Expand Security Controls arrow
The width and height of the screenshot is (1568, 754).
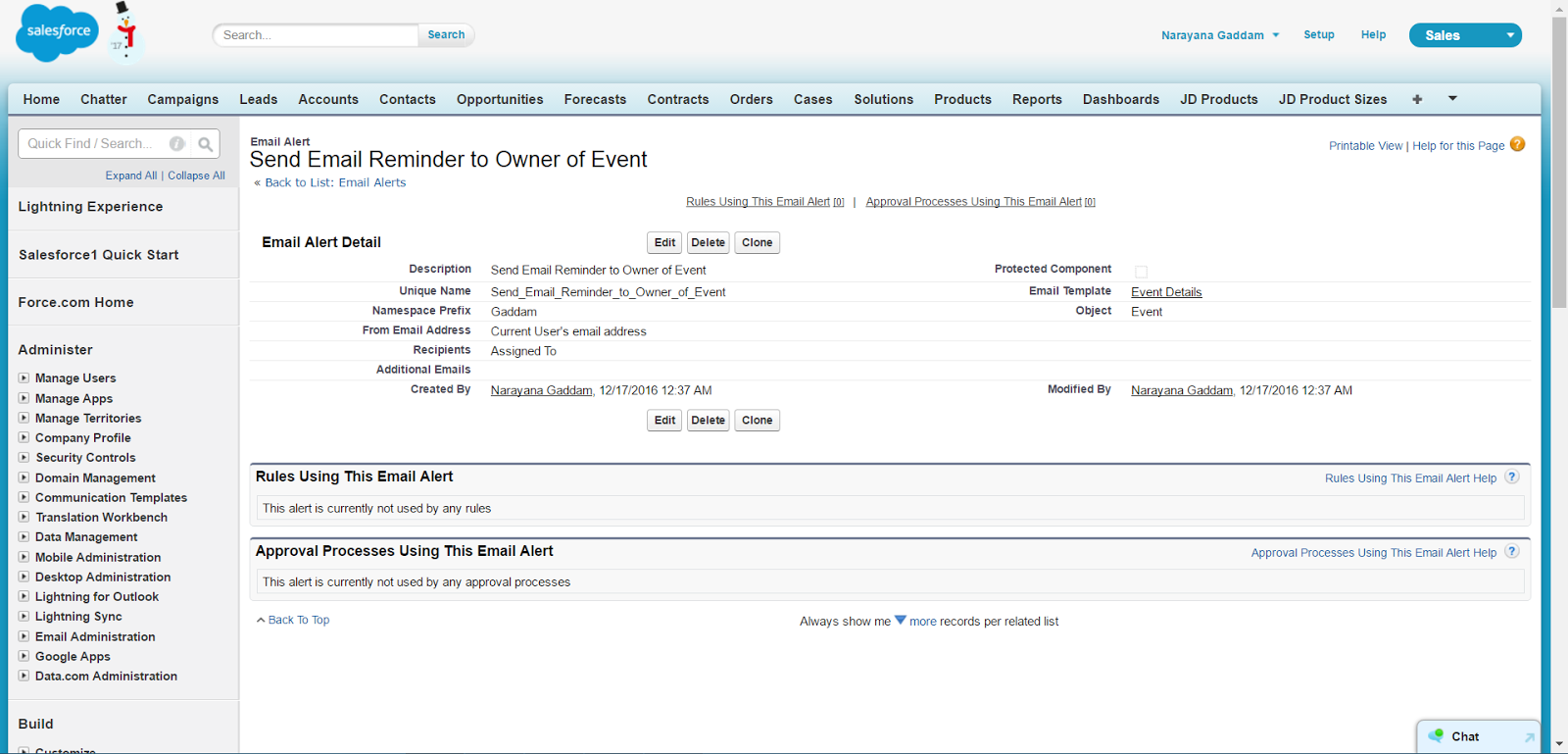point(24,457)
